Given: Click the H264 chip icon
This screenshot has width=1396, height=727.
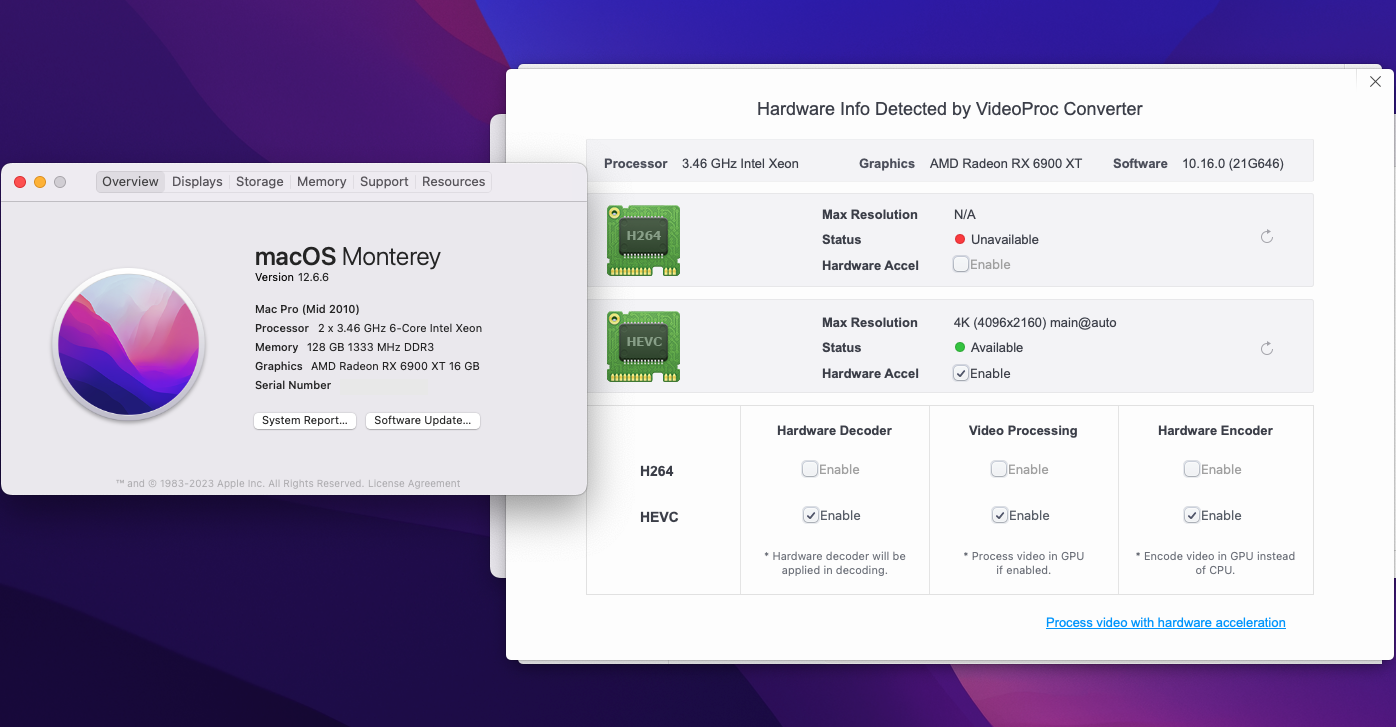Looking at the screenshot, I should [x=643, y=240].
